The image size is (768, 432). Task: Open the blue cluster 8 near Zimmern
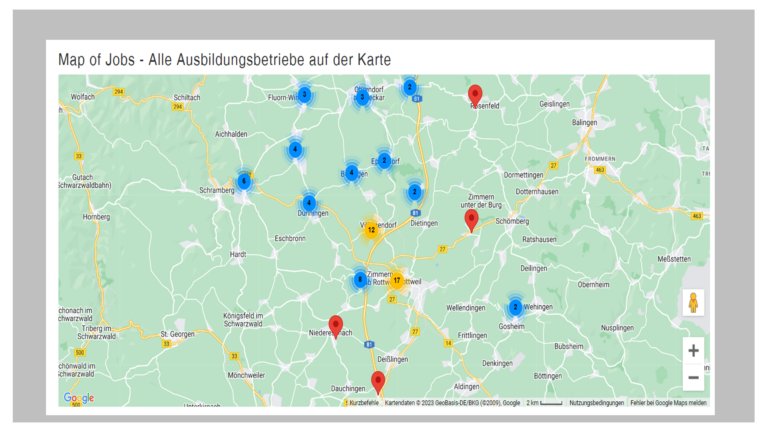tap(360, 280)
